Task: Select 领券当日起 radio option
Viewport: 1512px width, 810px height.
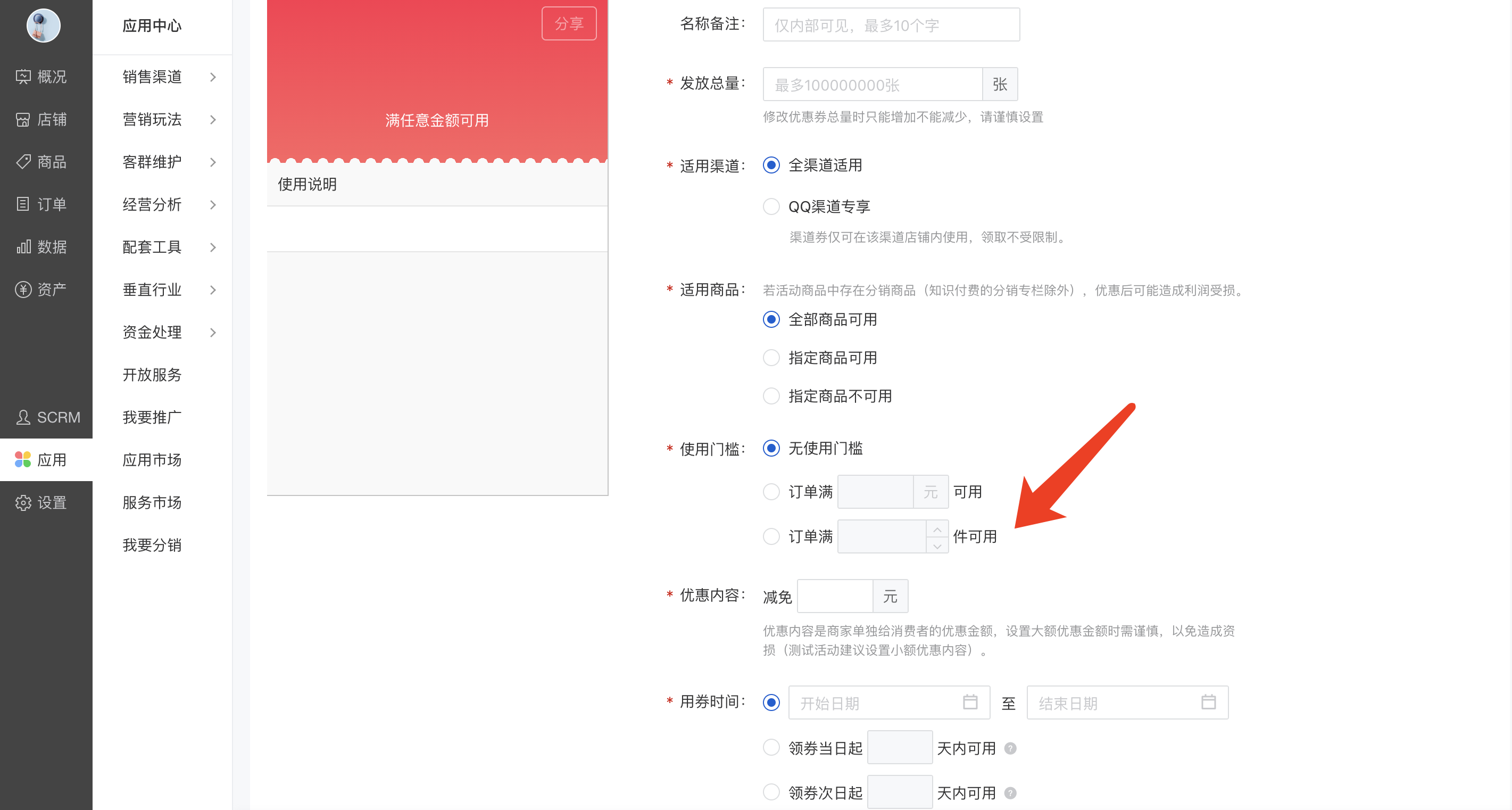Action: pos(771,747)
